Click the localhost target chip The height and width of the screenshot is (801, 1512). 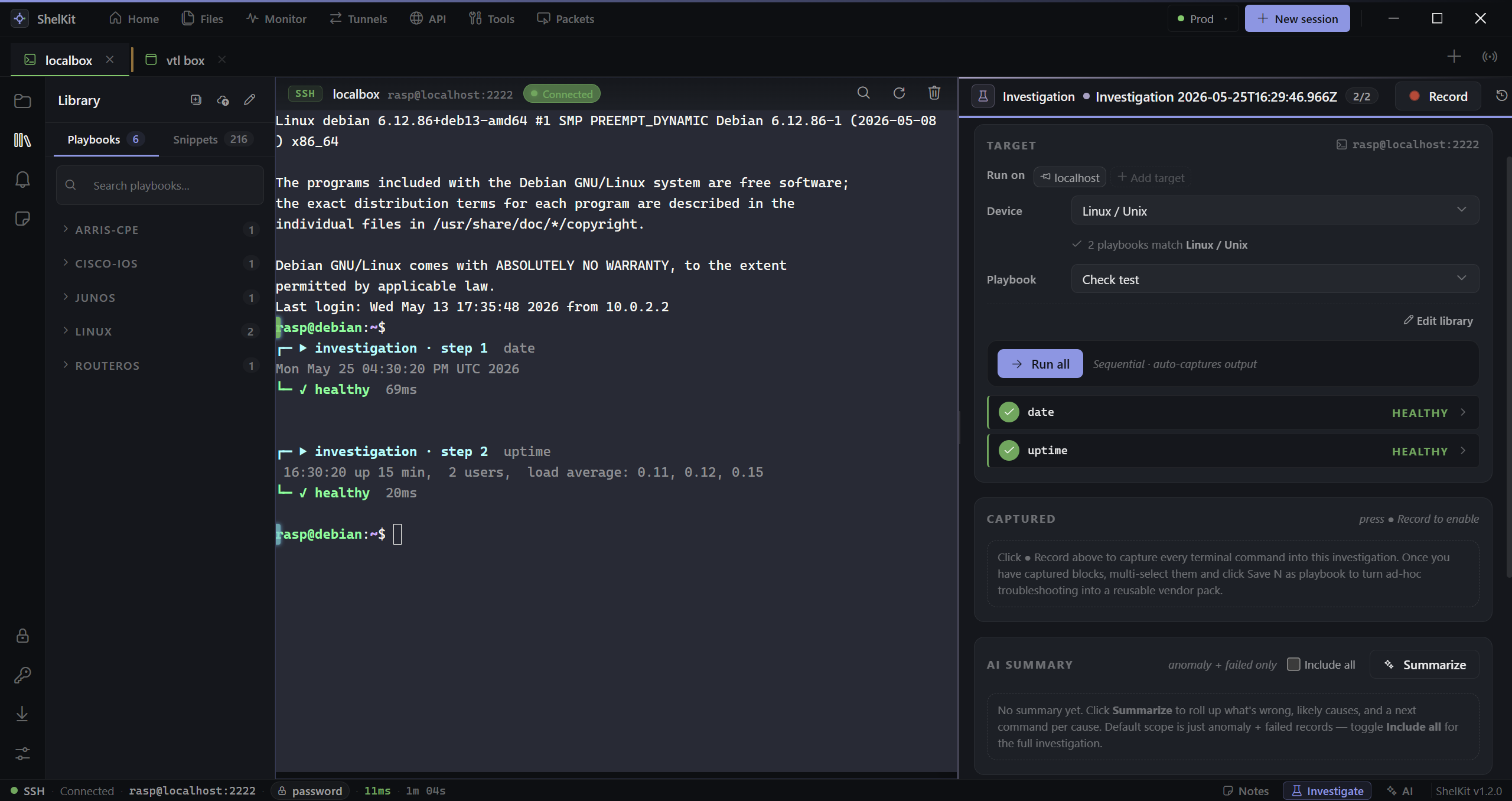tap(1070, 178)
